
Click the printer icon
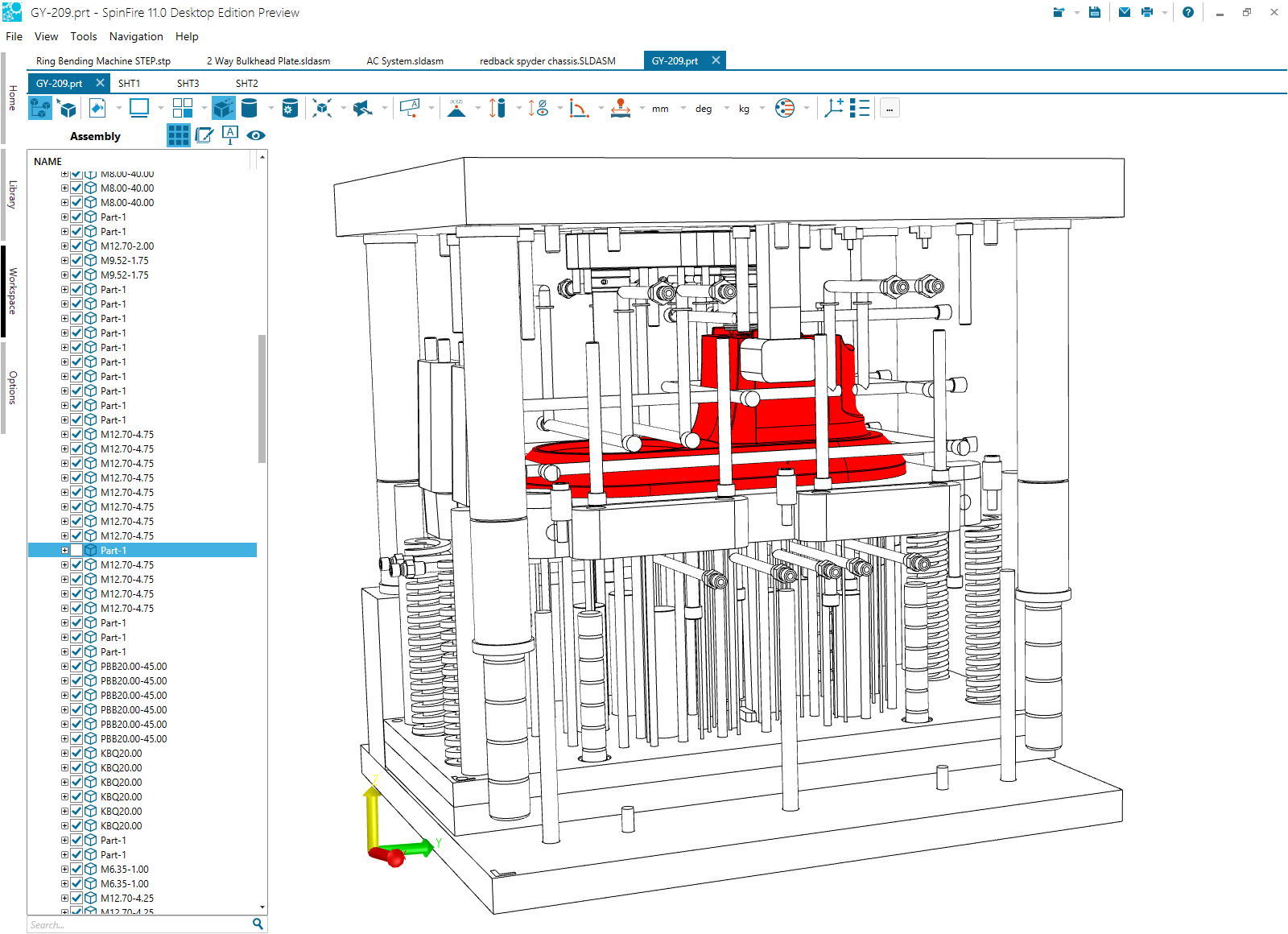coord(1147,12)
